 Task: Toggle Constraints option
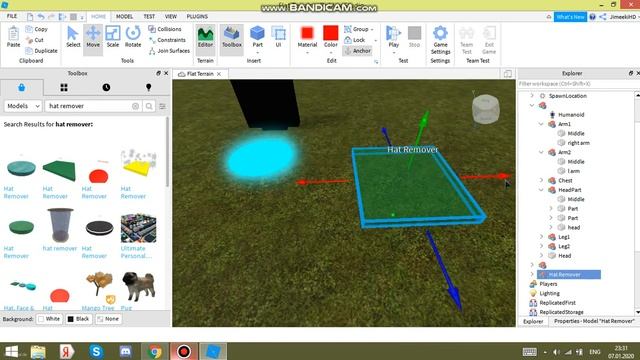(167, 40)
